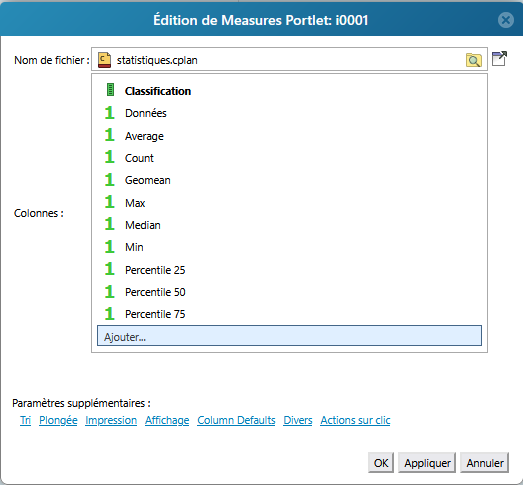Click the Ajouter... field to add column

(289, 336)
